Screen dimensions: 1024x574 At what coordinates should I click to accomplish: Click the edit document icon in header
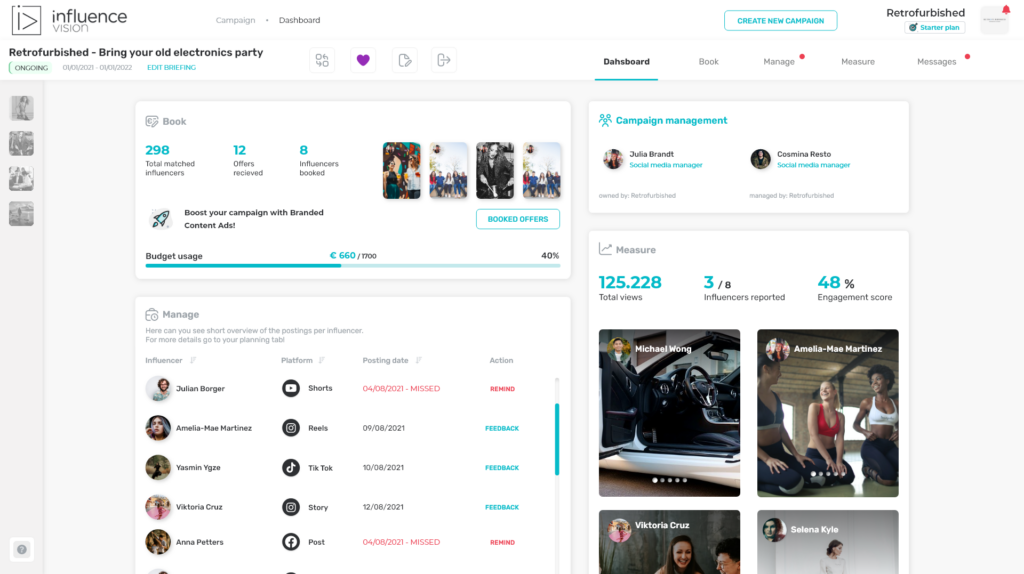point(404,60)
